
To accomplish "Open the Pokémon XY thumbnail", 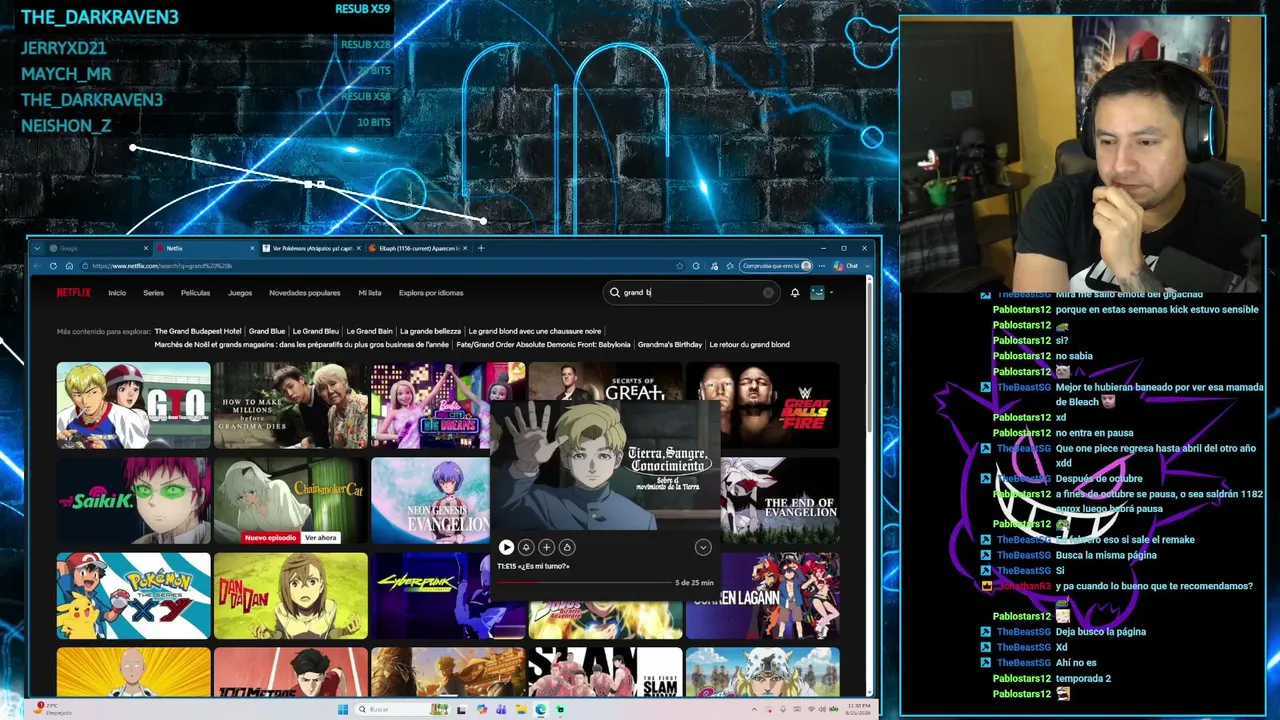I will tap(133, 595).
